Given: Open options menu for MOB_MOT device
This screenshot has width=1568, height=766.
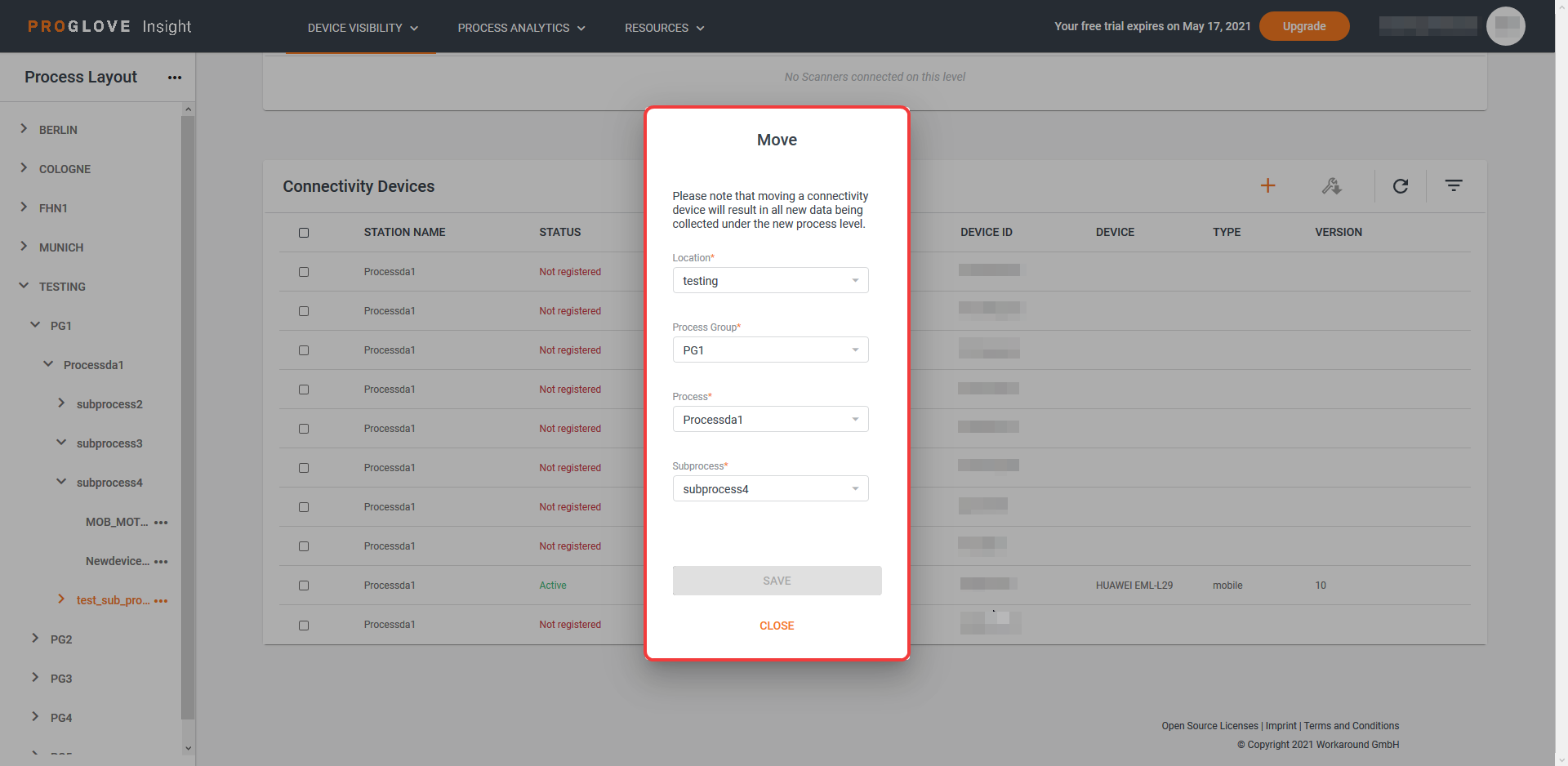Looking at the screenshot, I should point(161,523).
